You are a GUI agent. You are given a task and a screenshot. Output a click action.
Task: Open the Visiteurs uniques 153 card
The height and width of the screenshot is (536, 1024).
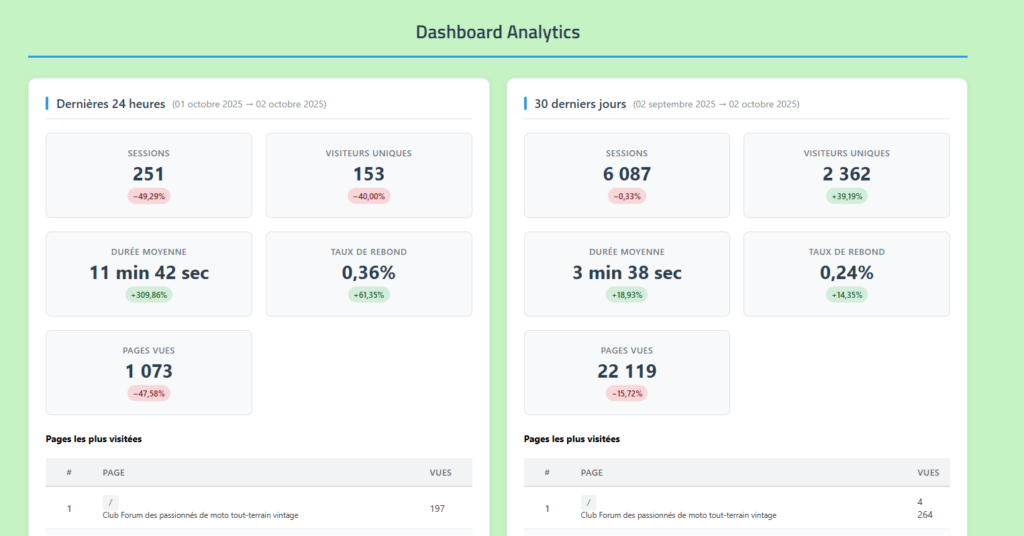pyautogui.click(x=369, y=176)
